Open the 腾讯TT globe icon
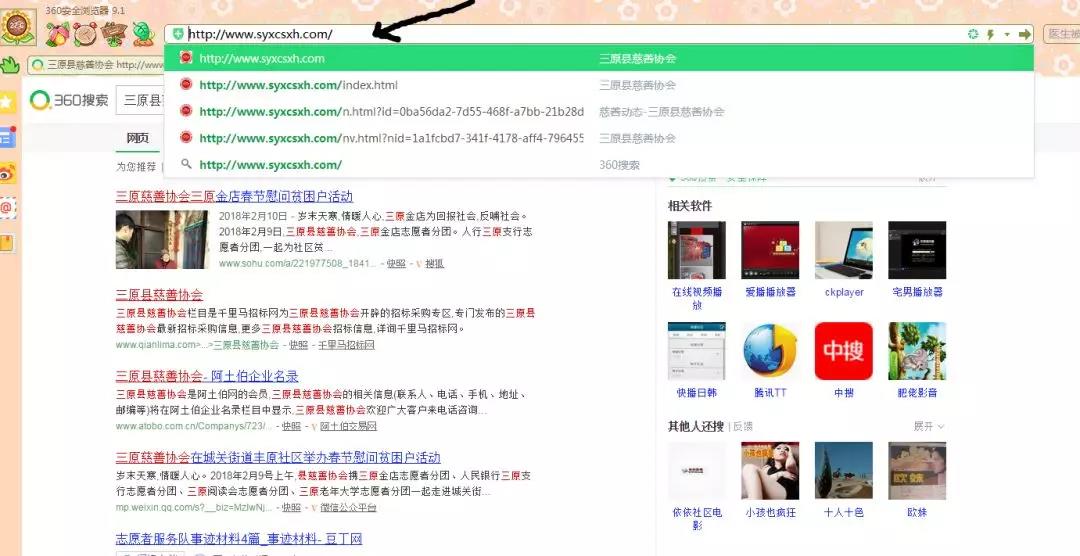 click(770, 351)
